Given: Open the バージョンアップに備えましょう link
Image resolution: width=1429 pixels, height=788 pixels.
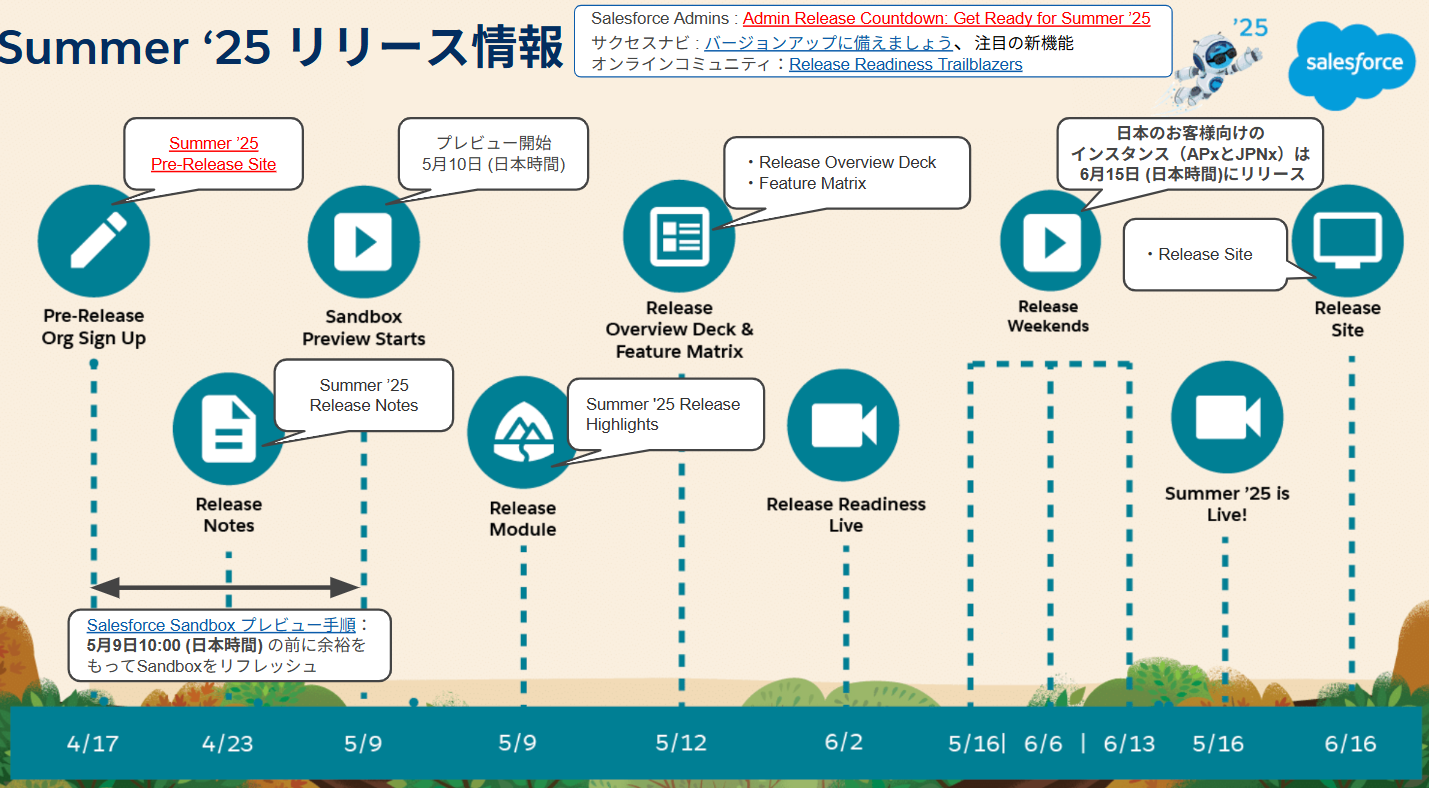Looking at the screenshot, I should (x=828, y=43).
